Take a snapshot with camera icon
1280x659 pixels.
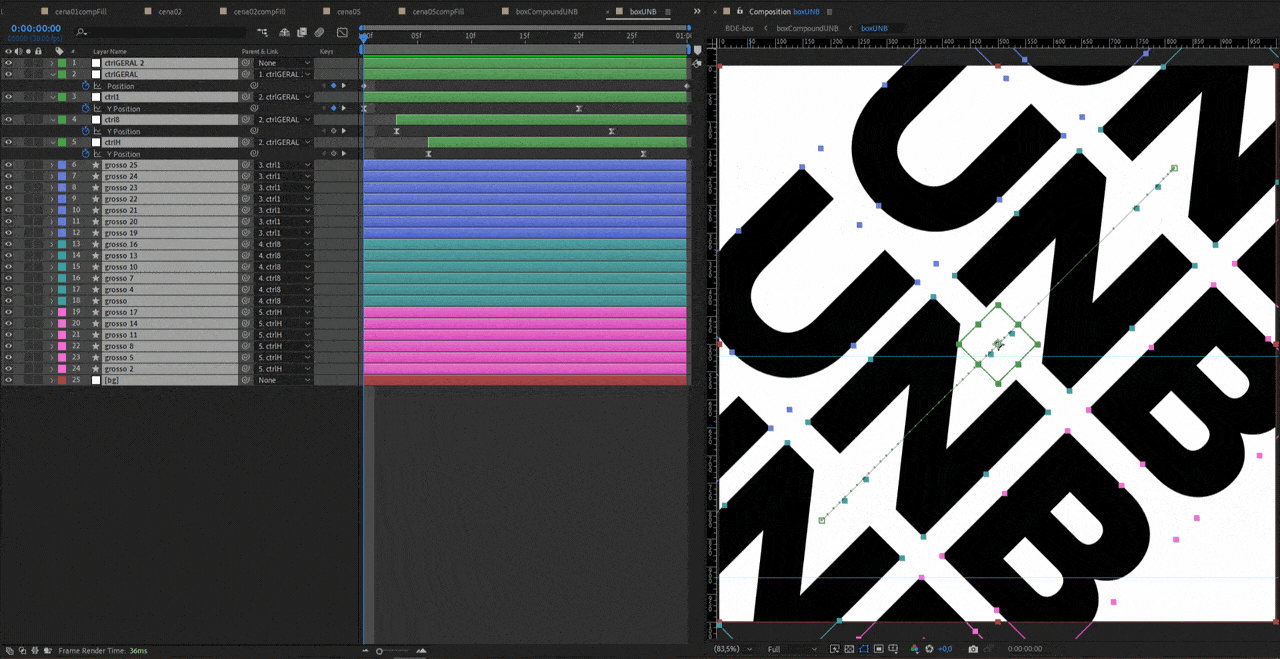tap(973, 649)
